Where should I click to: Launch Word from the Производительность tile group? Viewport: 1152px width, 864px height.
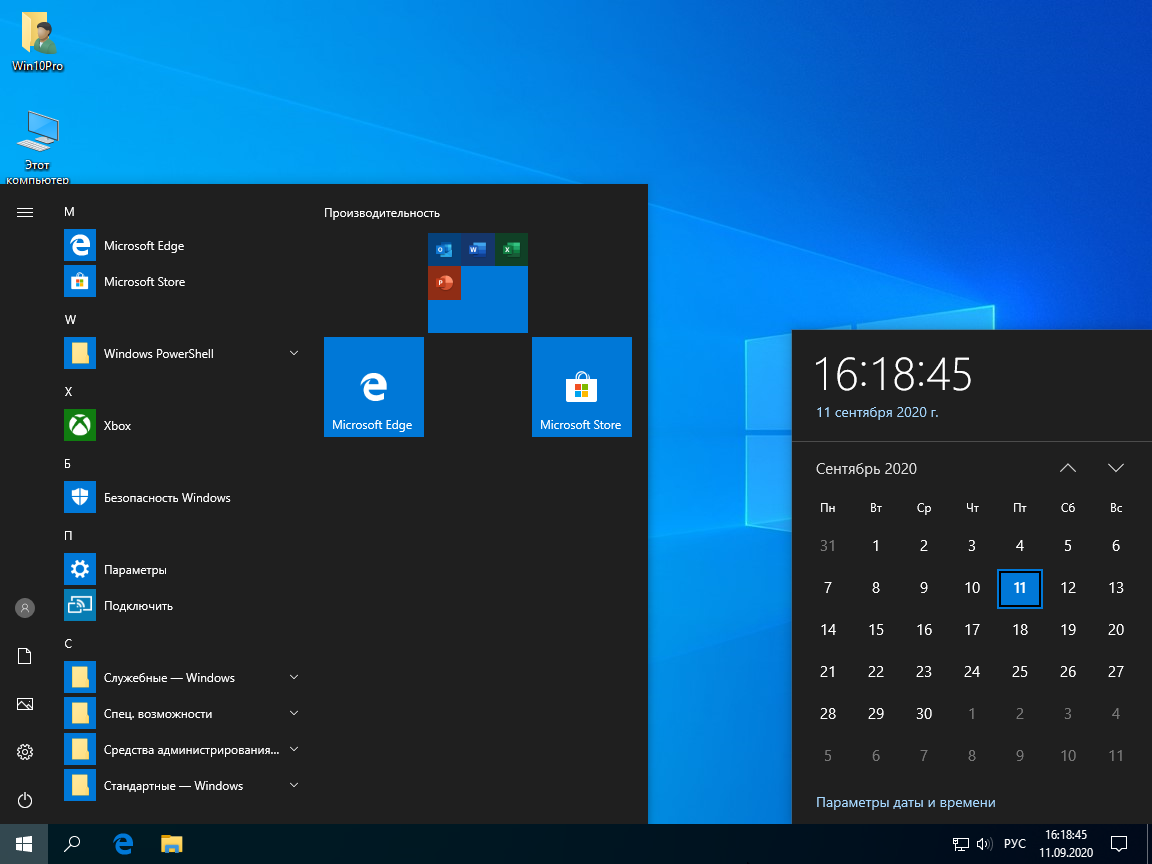point(476,249)
